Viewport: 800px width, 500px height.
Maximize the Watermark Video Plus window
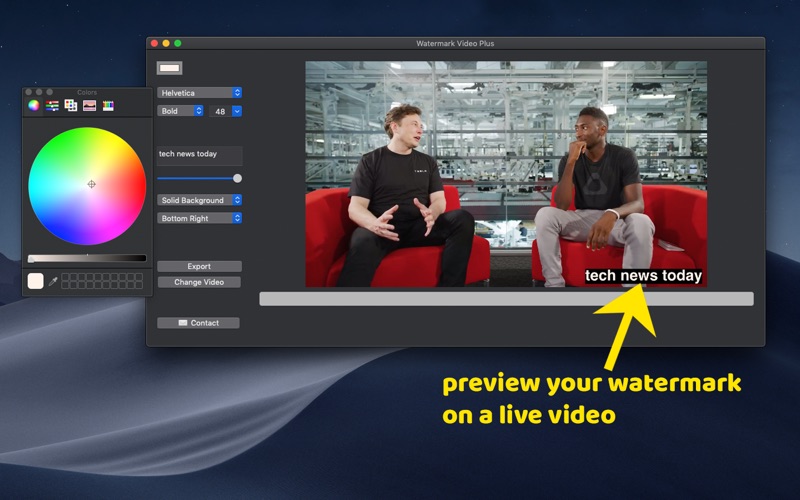[178, 43]
